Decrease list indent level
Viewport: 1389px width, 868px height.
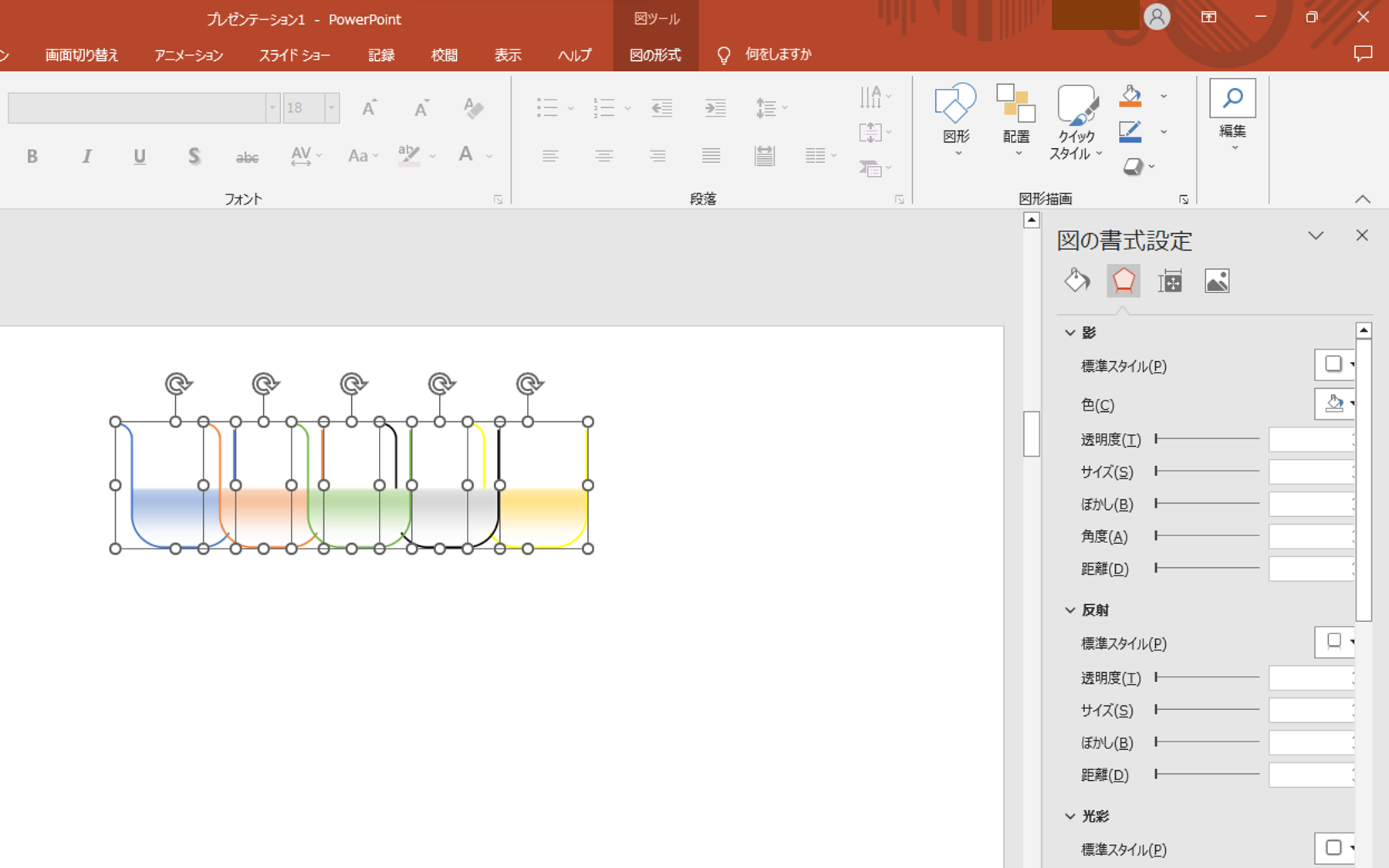click(x=662, y=107)
